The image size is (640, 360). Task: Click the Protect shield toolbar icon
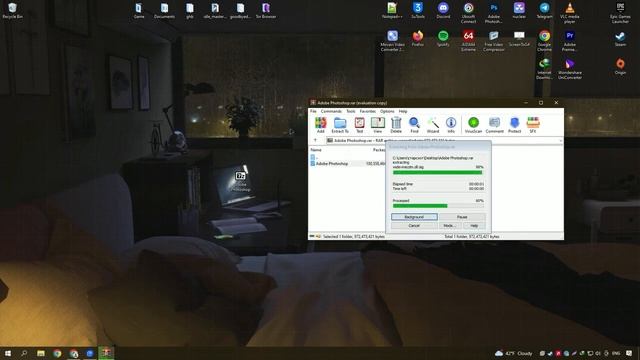(x=514, y=125)
